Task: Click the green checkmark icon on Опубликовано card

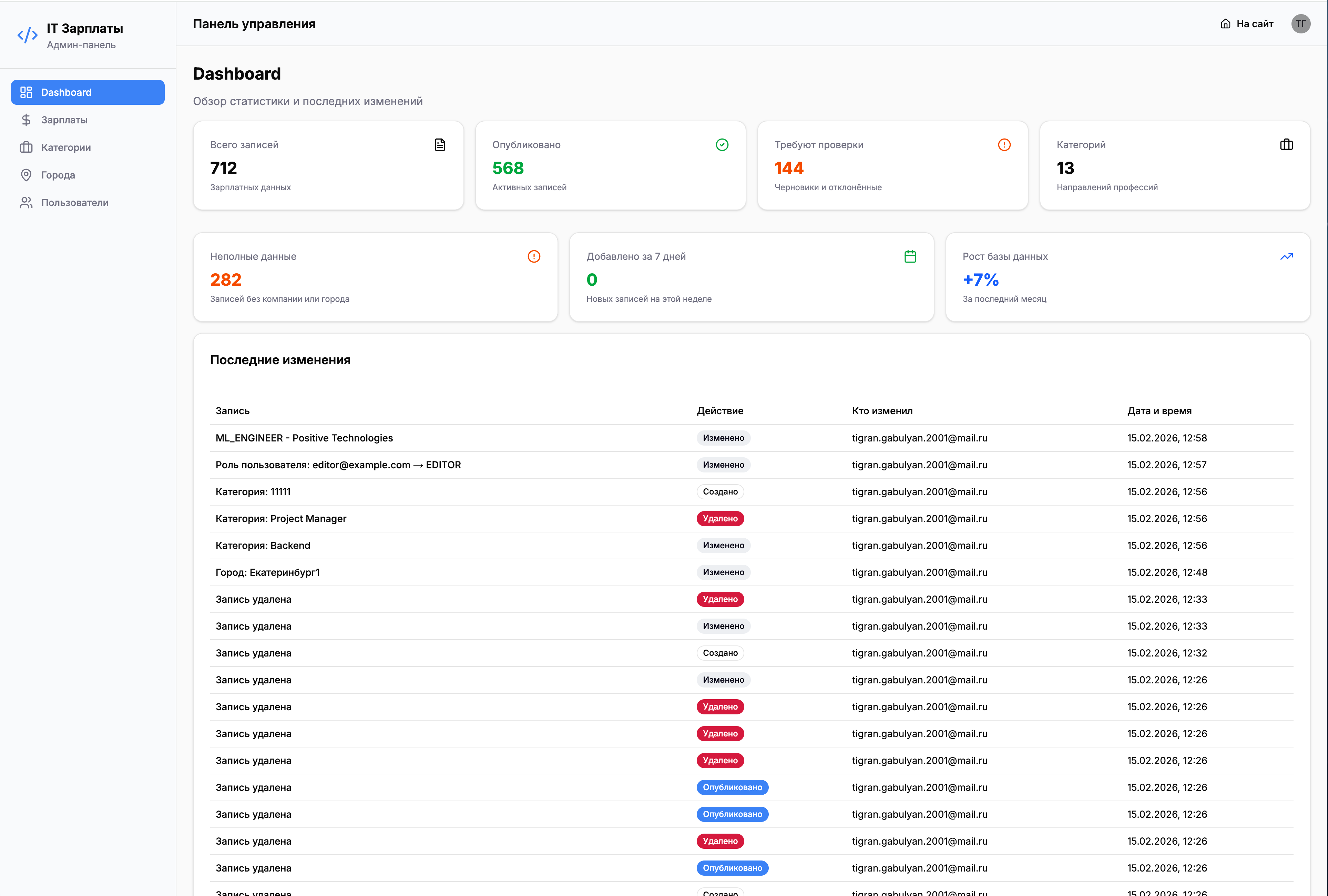Action: click(x=722, y=145)
